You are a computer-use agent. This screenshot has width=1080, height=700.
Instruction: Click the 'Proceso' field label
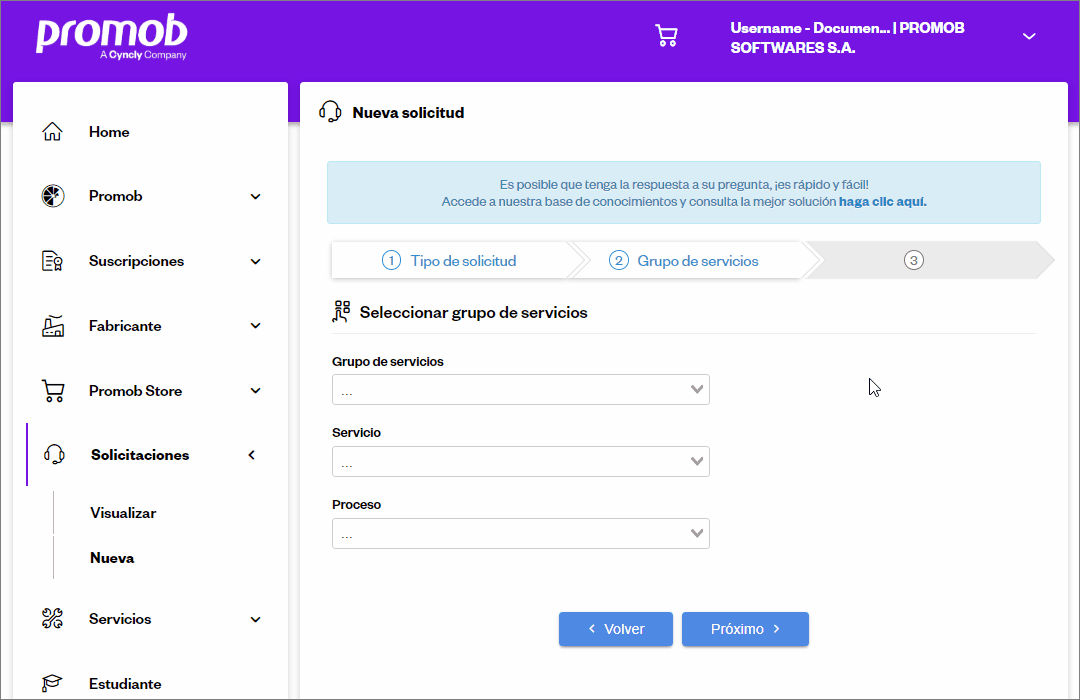click(x=356, y=504)
